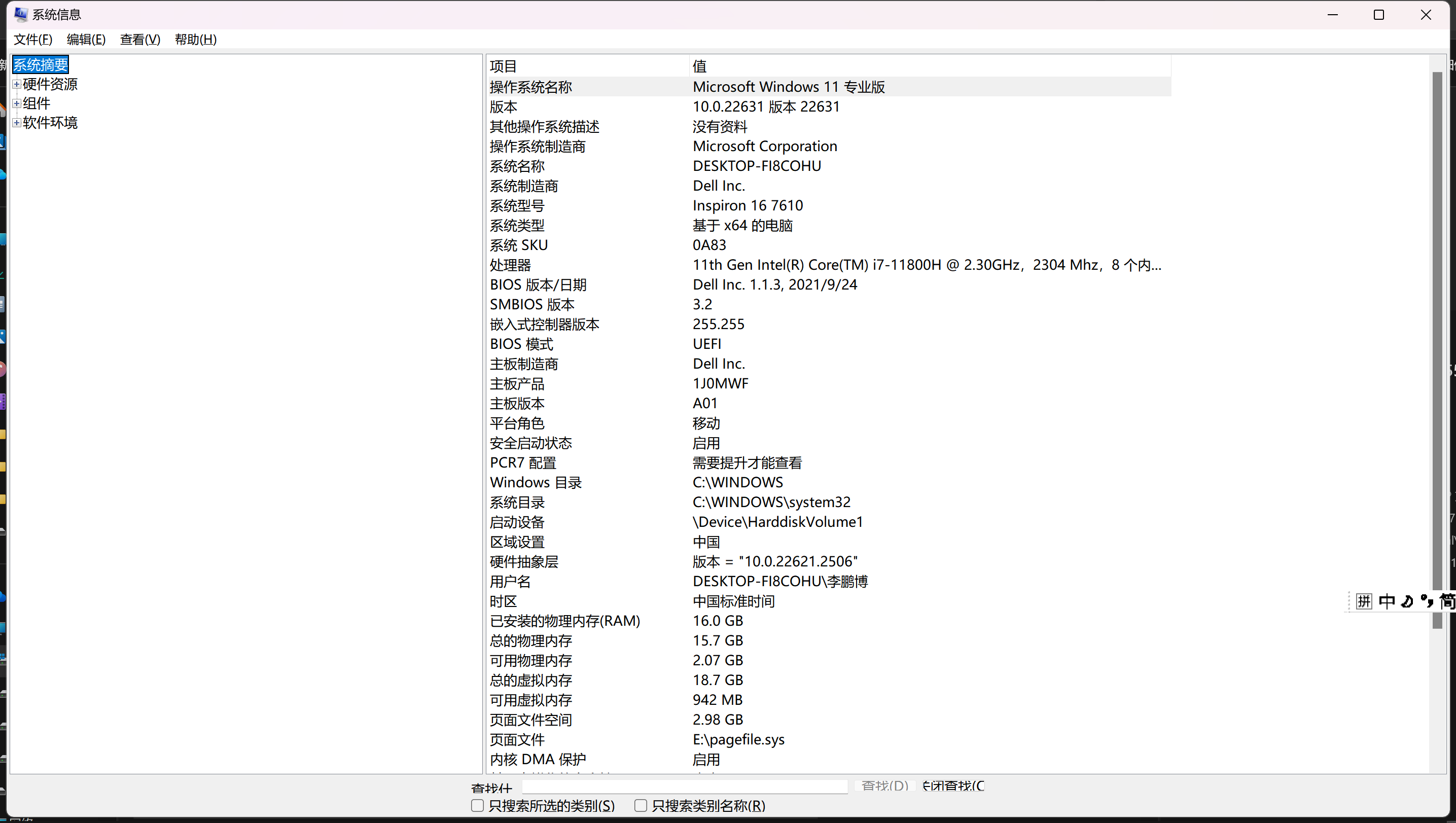Open the 编辑(E) menu
Image resolution: width=1456 pixels, height=823 pixels.
tap(85, 39)
